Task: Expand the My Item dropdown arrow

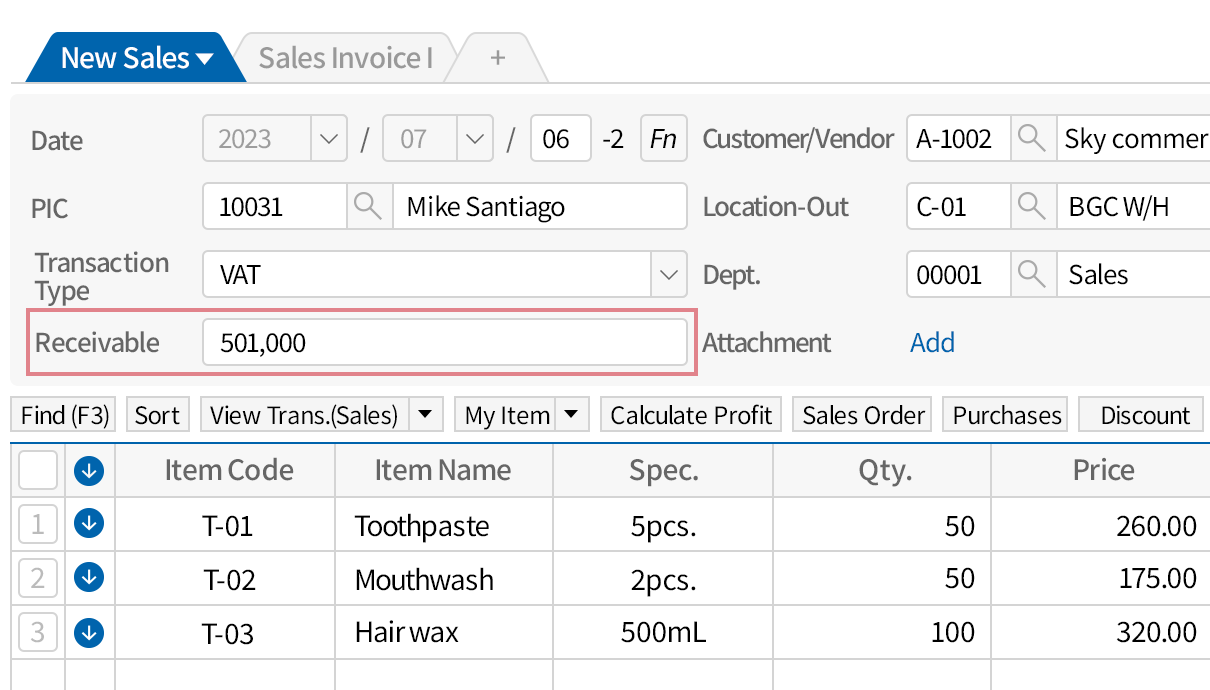Action: click(572, 414)
